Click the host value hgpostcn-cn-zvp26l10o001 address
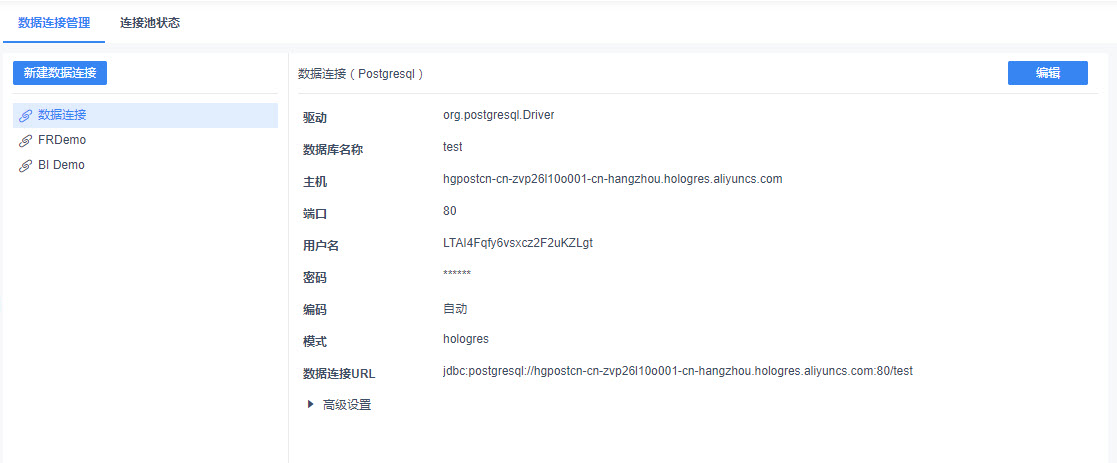Image resolution: width=1117 pixels, height=463 pixels. [x=613, y=179]
